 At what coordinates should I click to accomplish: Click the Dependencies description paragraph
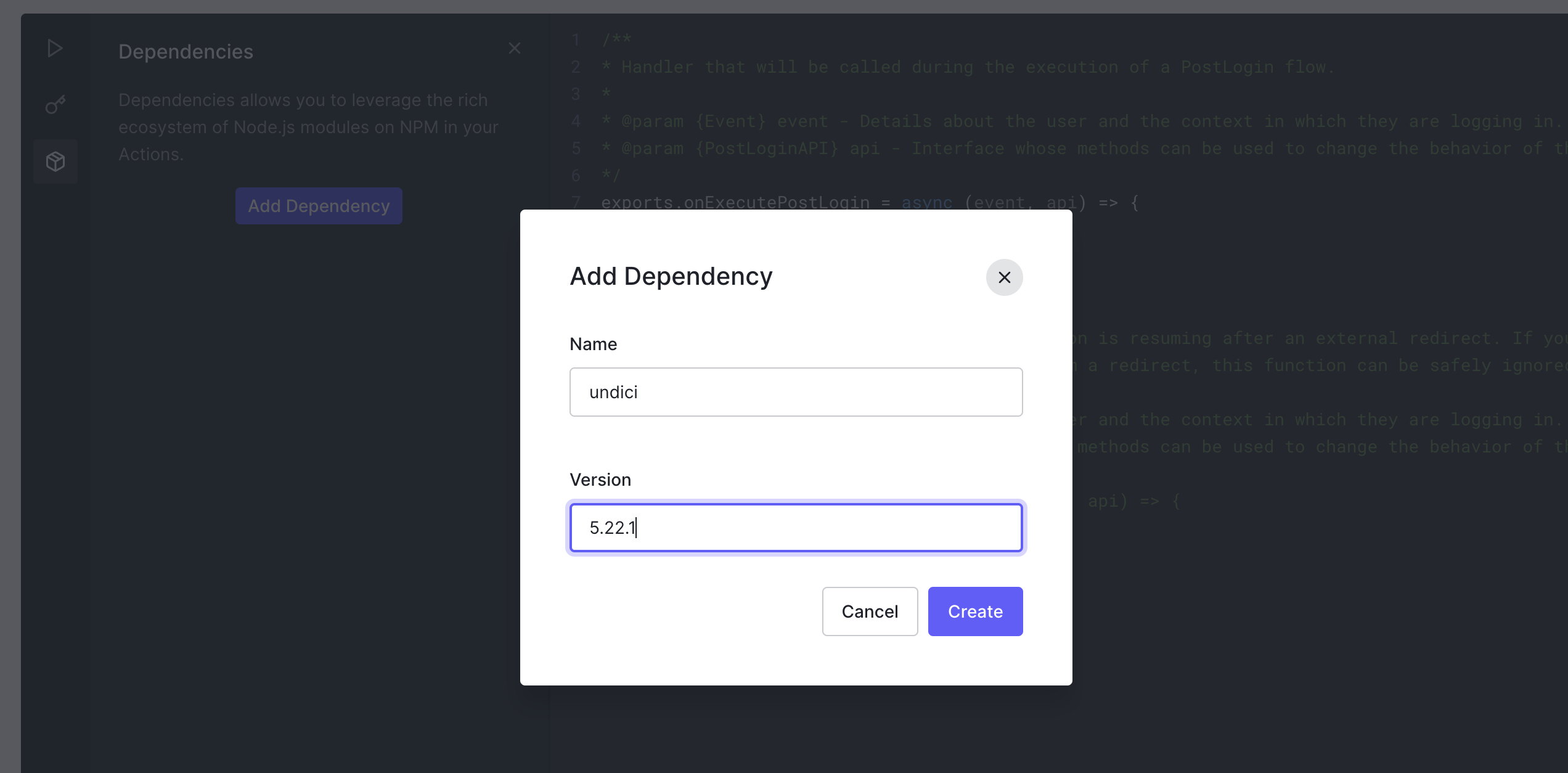(308, 127)
